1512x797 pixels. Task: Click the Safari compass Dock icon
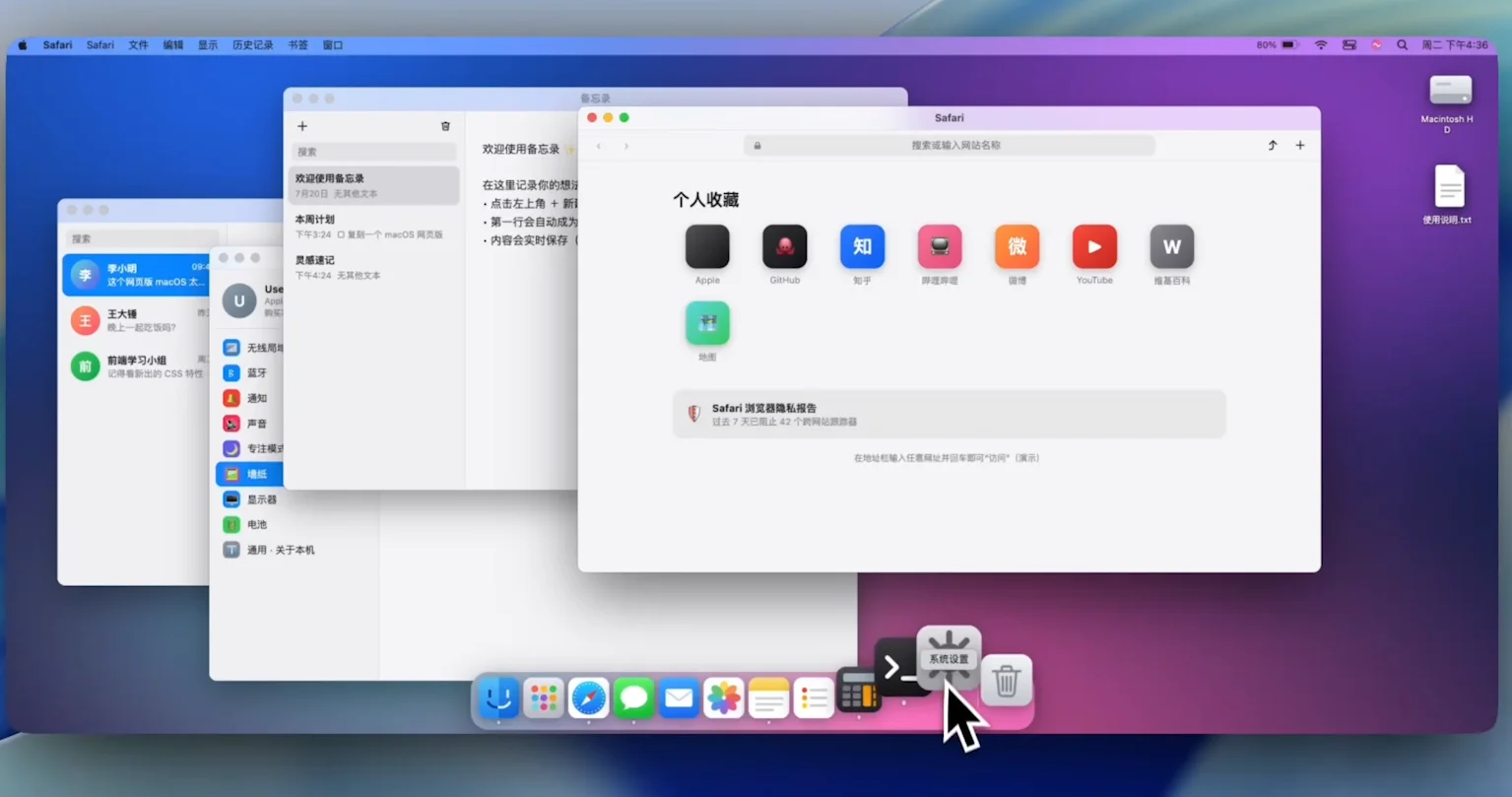pos(589,698)
